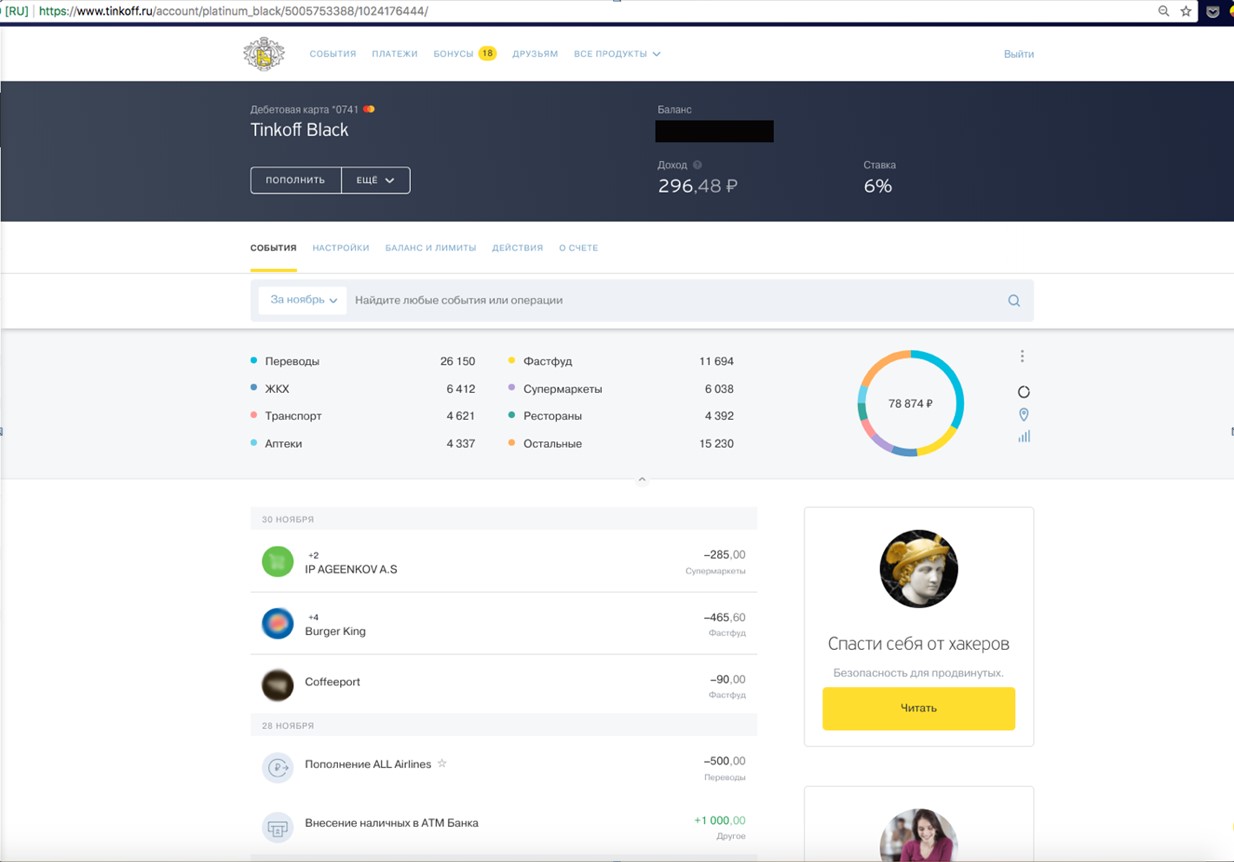Click the question mark icon next to Доход

[697, 165]
